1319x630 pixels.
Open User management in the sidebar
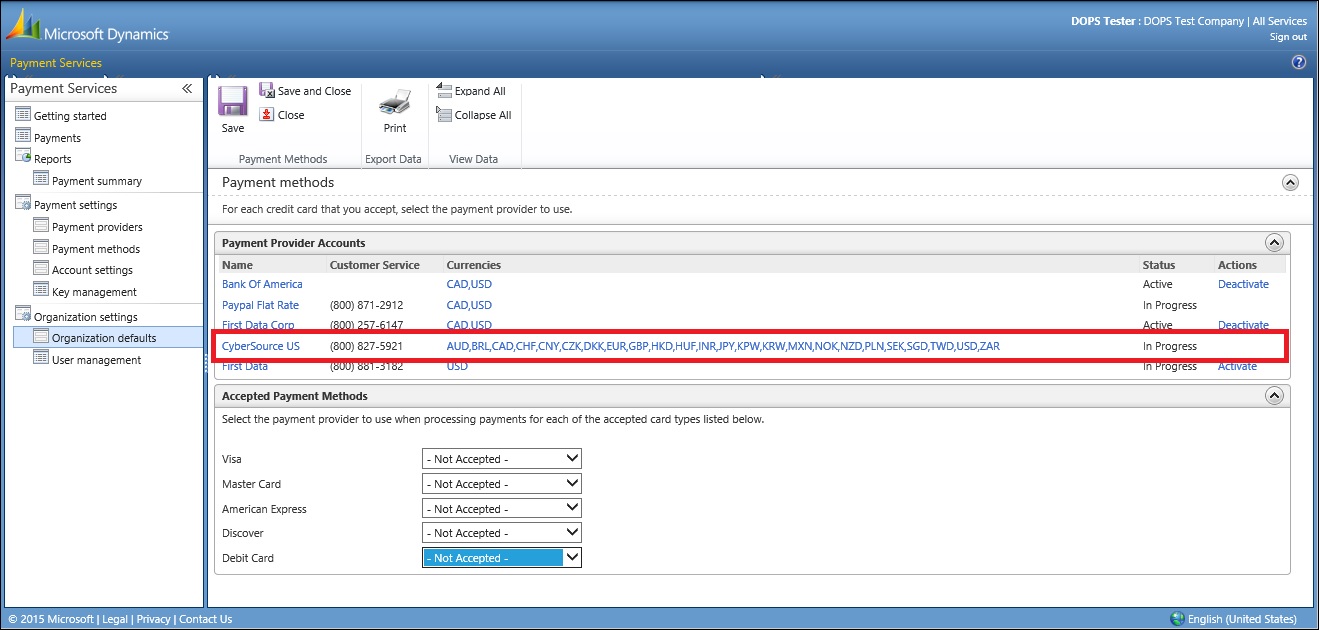96,360
